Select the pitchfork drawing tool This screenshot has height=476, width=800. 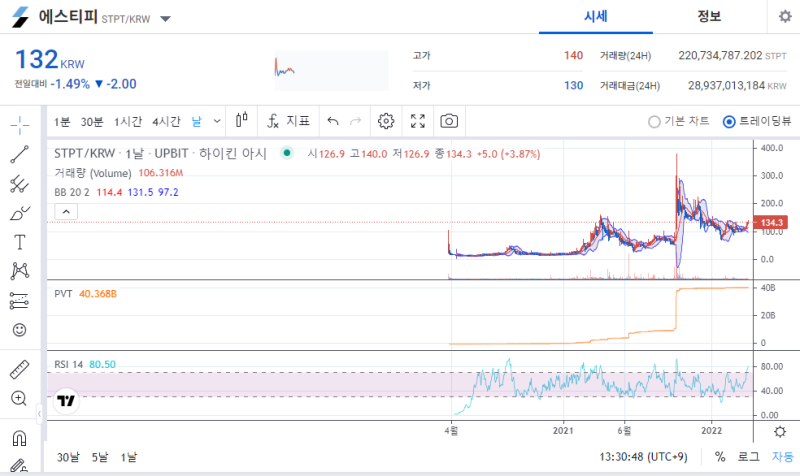(19, 184)
